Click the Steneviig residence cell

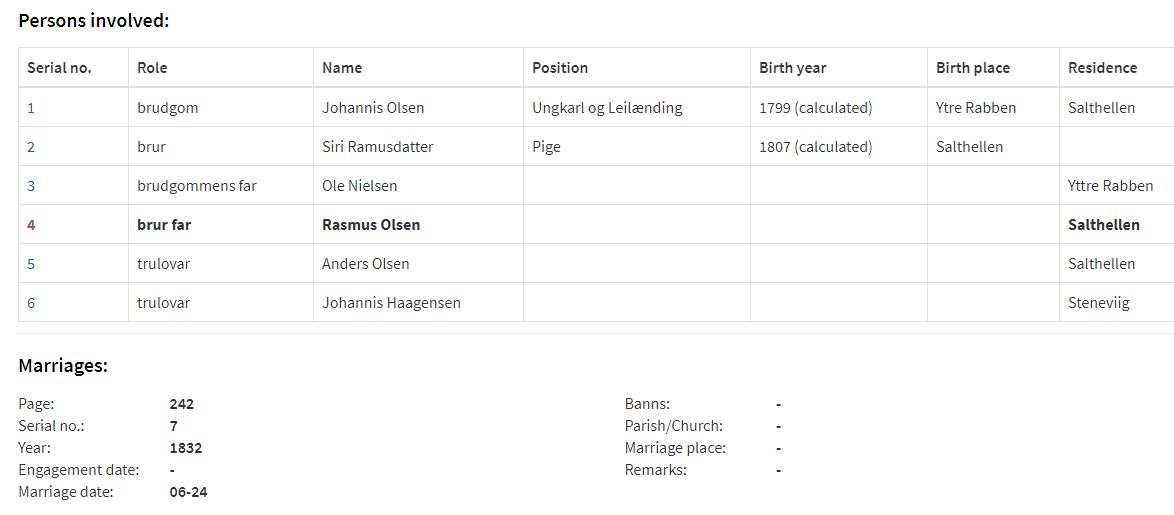(x=1116, y=302)
